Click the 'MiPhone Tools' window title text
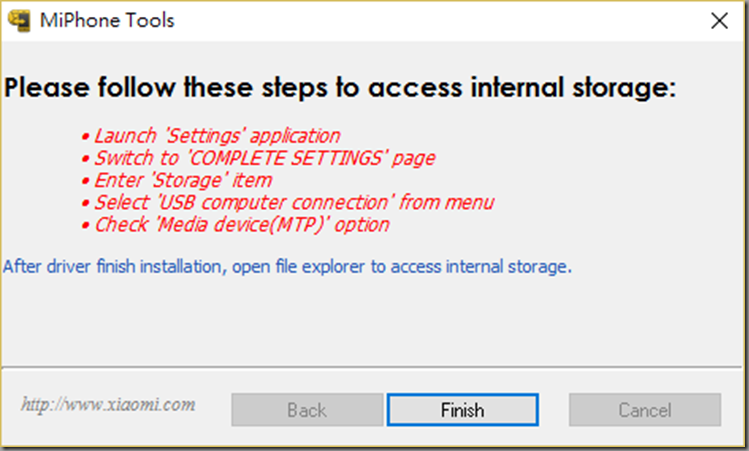Viewport: 749px width, 451px height. pos(107,21)
